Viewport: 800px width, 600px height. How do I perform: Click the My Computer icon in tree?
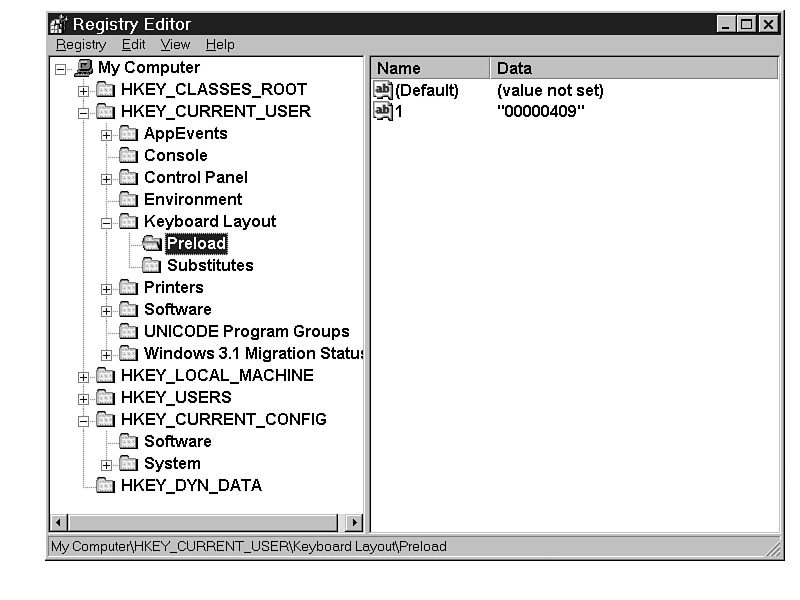coord(84,68)
